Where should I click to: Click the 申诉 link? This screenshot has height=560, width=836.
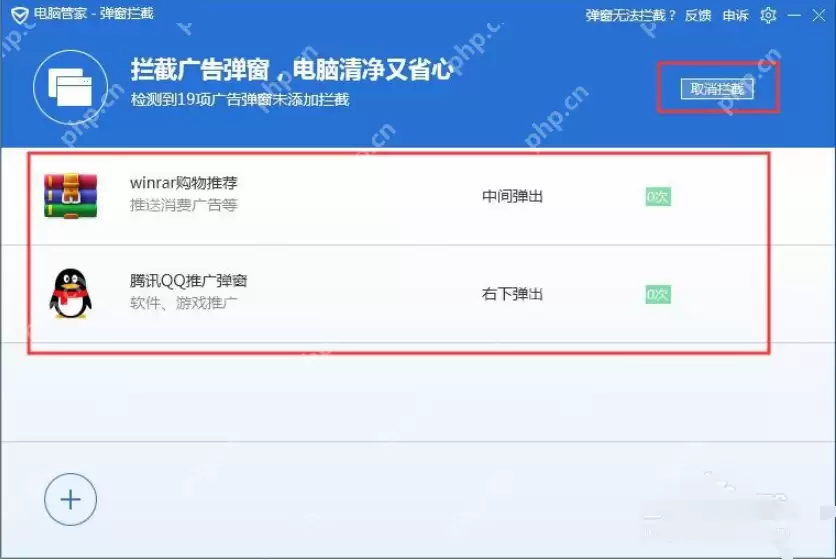coord(736,15)
